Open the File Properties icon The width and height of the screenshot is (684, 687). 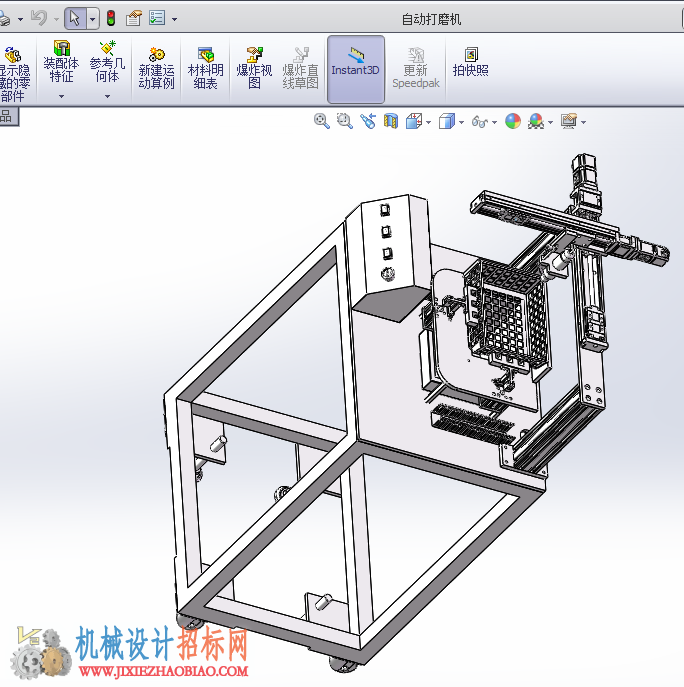[x=134, y=18]
